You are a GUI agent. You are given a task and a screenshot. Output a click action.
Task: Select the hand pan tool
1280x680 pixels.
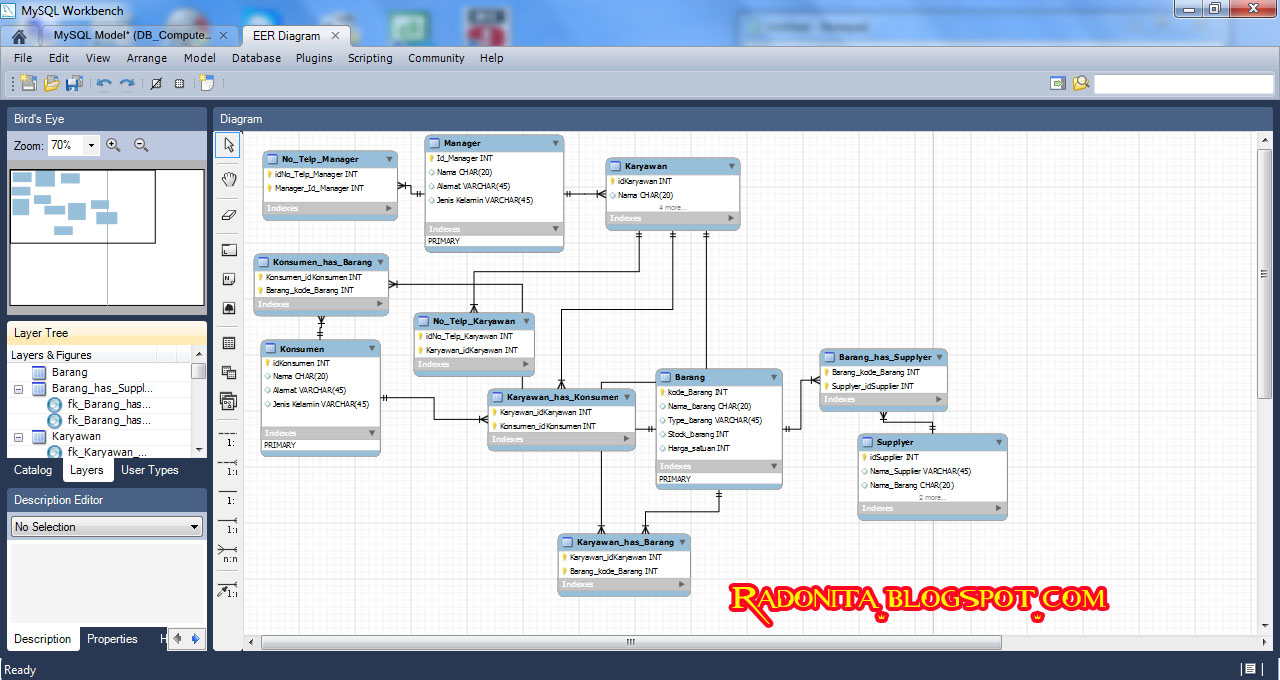point(229,179)
